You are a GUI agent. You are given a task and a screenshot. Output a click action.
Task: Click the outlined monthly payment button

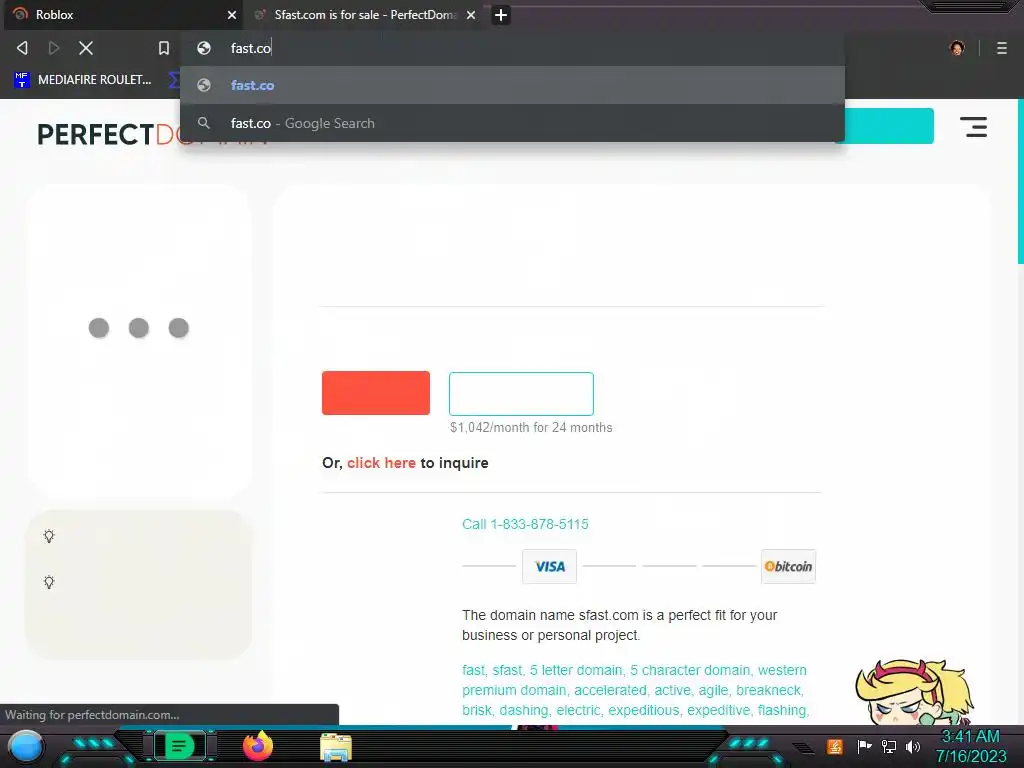521,394
